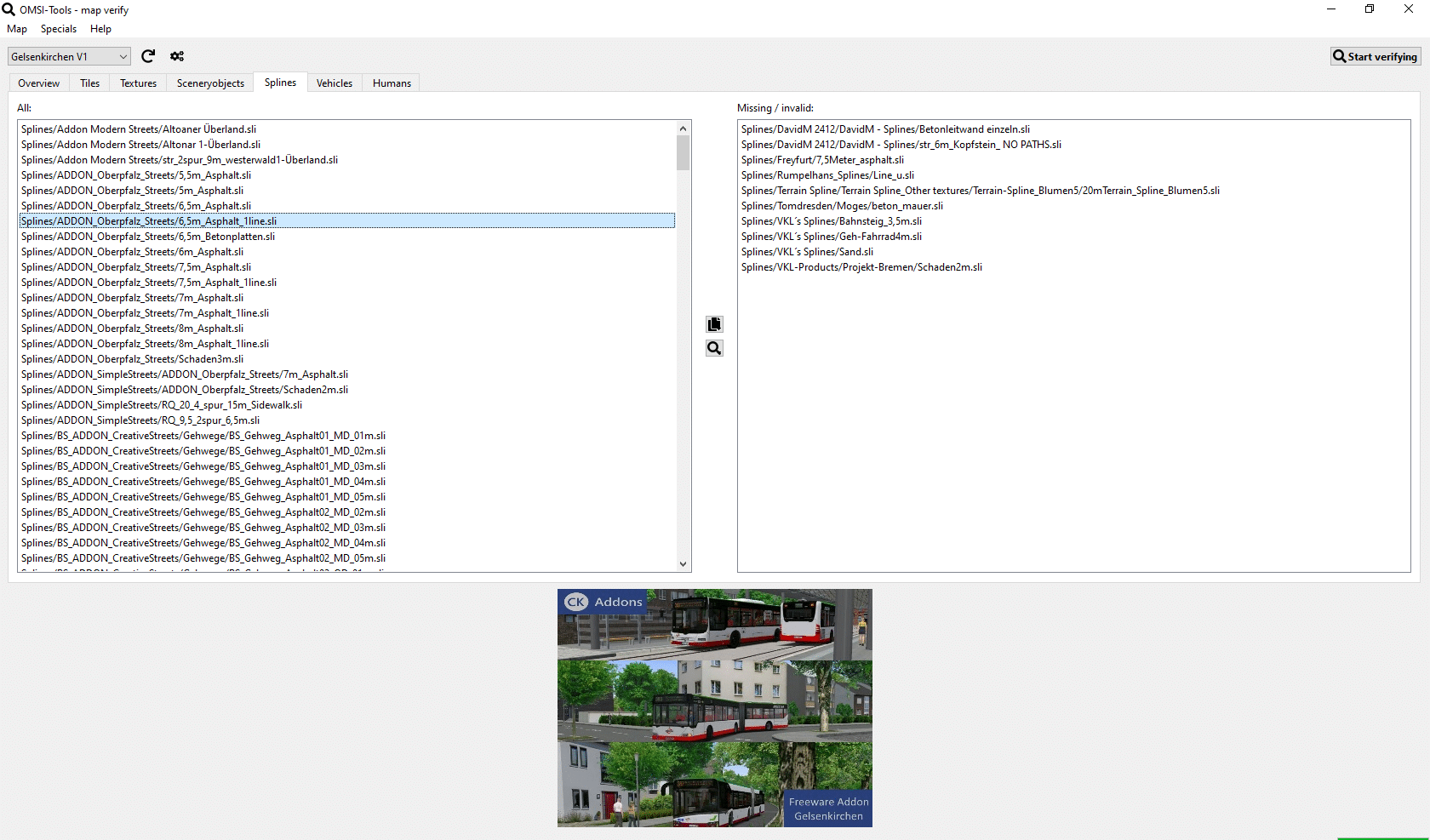The image size is (1430, 840).
Task: Click the magnifier search icon between panels
Action: tap(714, 348)
